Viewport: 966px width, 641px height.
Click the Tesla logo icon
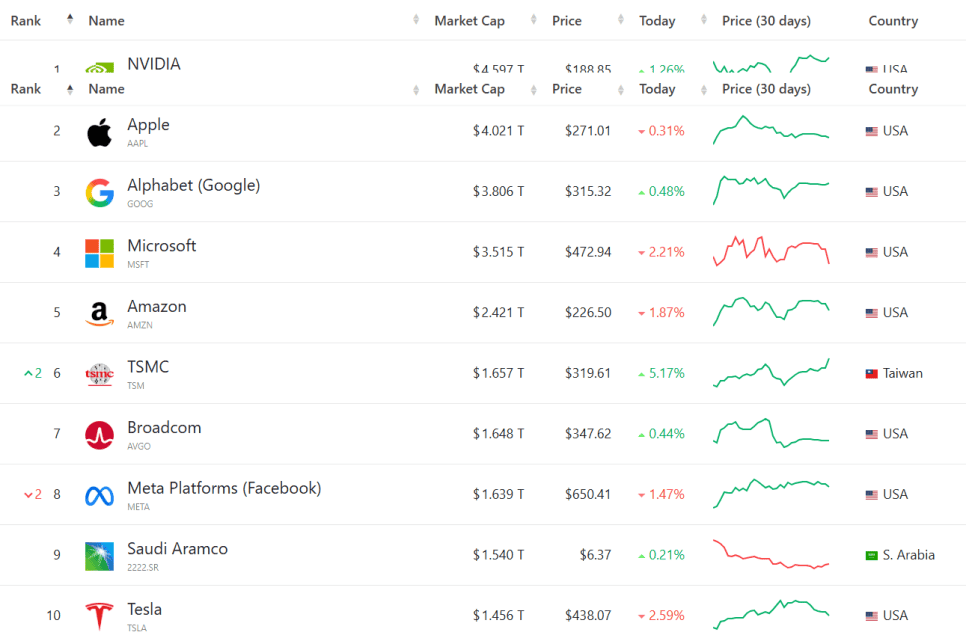[x=99, y=616]
